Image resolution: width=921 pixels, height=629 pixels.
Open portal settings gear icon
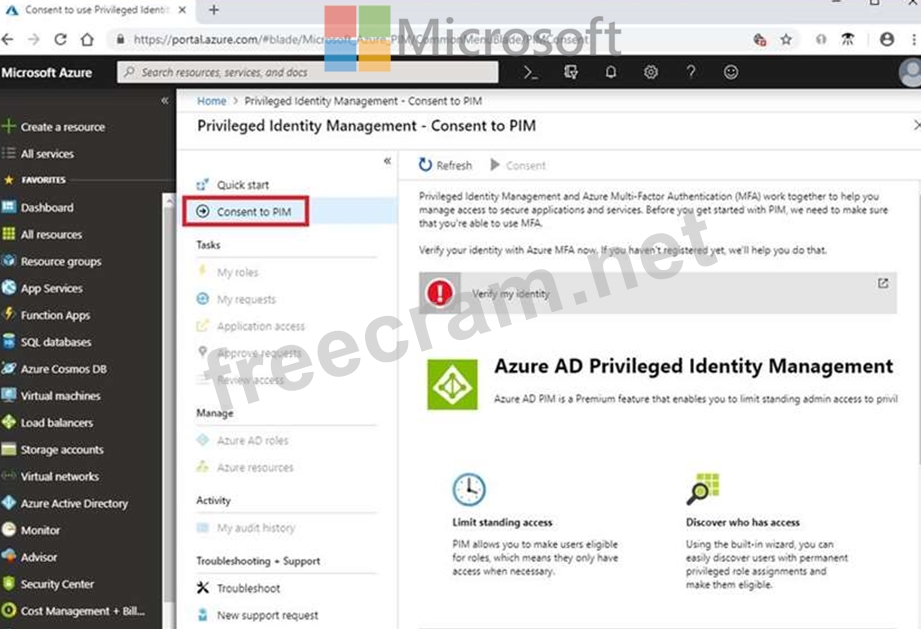(651, 72)
